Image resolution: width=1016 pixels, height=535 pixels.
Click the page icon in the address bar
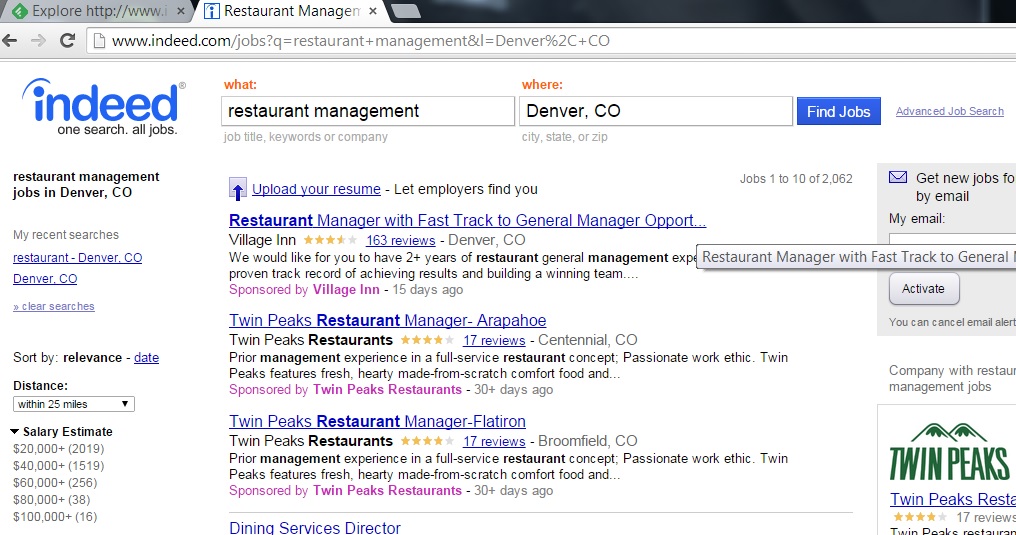(x=98, y=41)
